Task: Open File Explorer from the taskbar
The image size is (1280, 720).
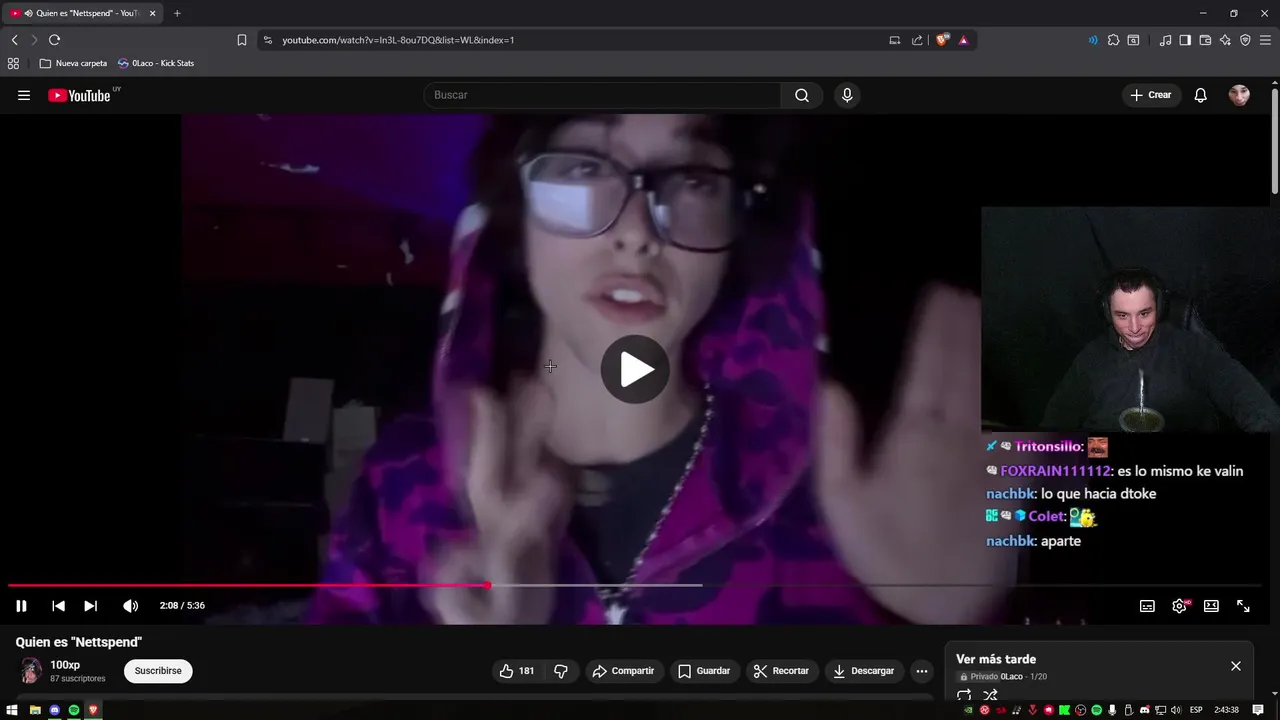Action: point(35,710)
